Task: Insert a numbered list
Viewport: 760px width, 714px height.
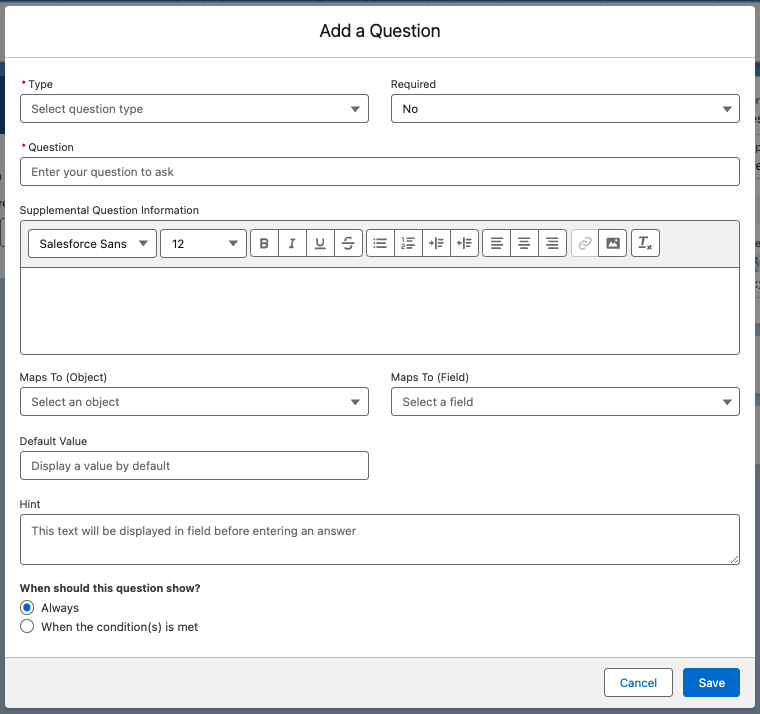Action: point(408,243)
